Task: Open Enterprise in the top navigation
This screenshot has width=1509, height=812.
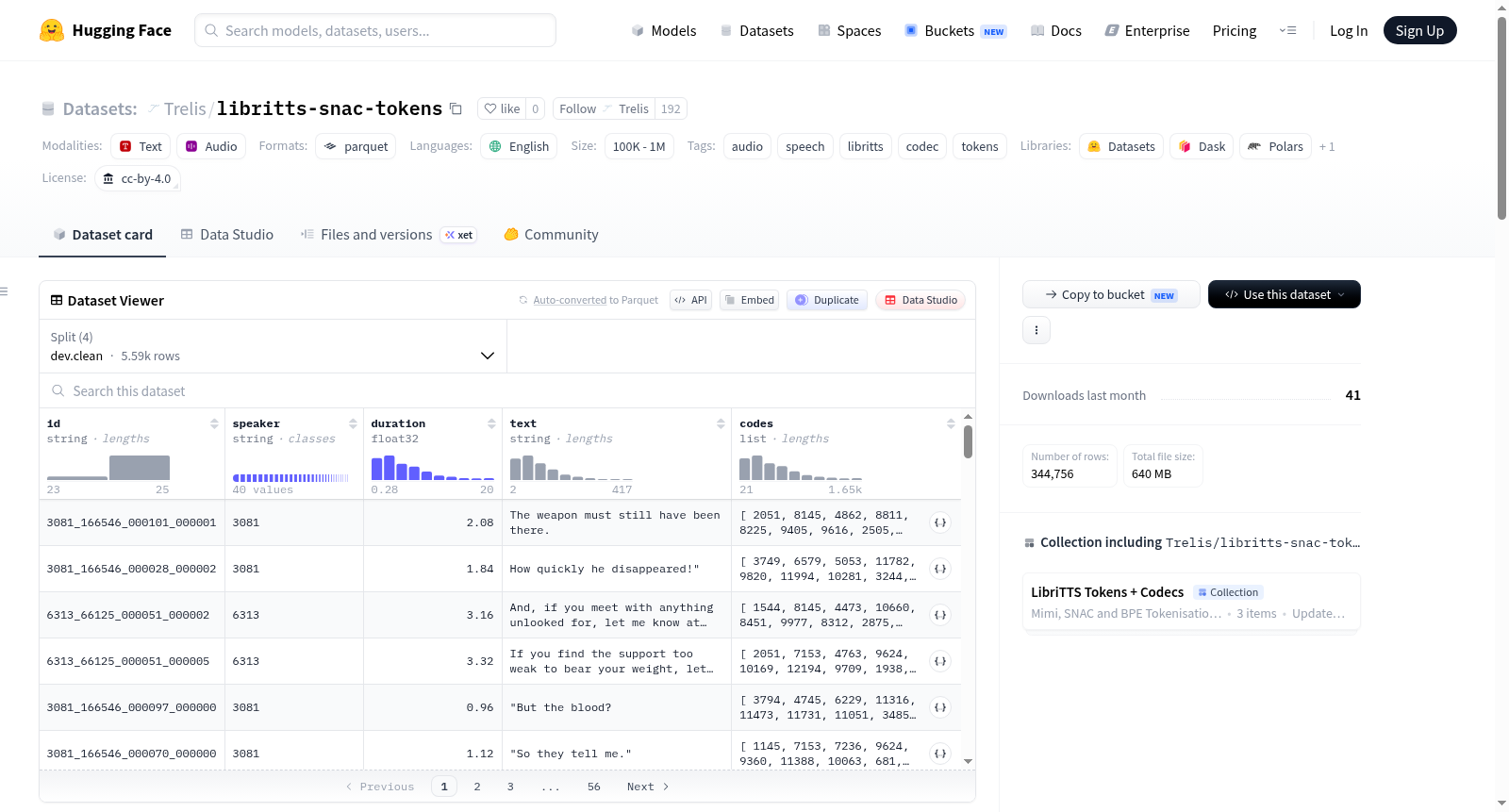Action: coord(1147,30)
